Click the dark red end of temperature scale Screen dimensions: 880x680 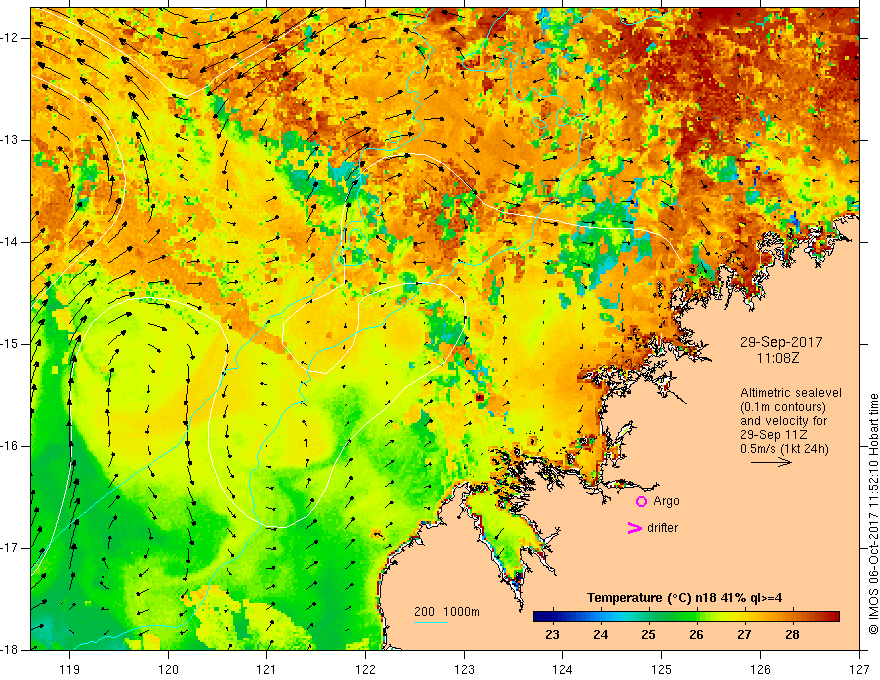pyautogui.click(x=834, y=617)
